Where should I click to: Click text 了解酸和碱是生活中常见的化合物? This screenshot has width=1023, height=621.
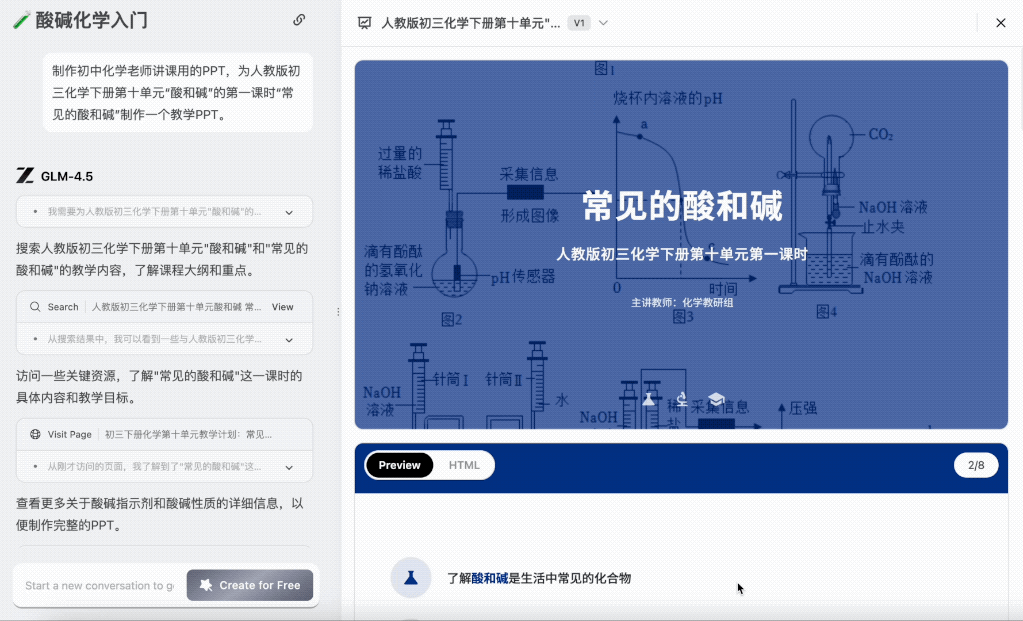539,578
